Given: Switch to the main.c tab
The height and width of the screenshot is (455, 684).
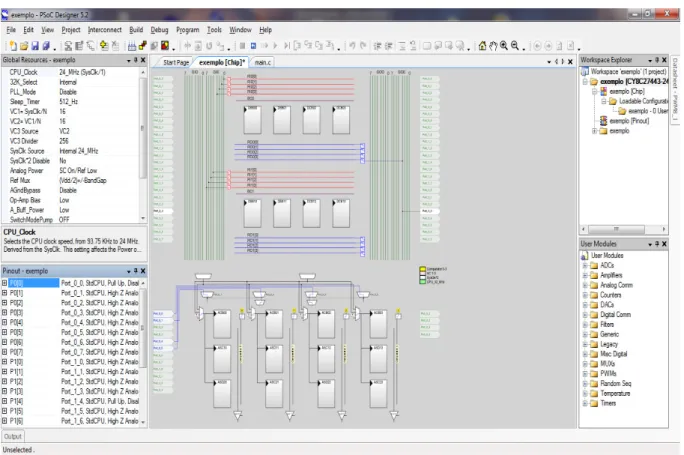Looking at the screenshot, I should click(x=263, y=62).
